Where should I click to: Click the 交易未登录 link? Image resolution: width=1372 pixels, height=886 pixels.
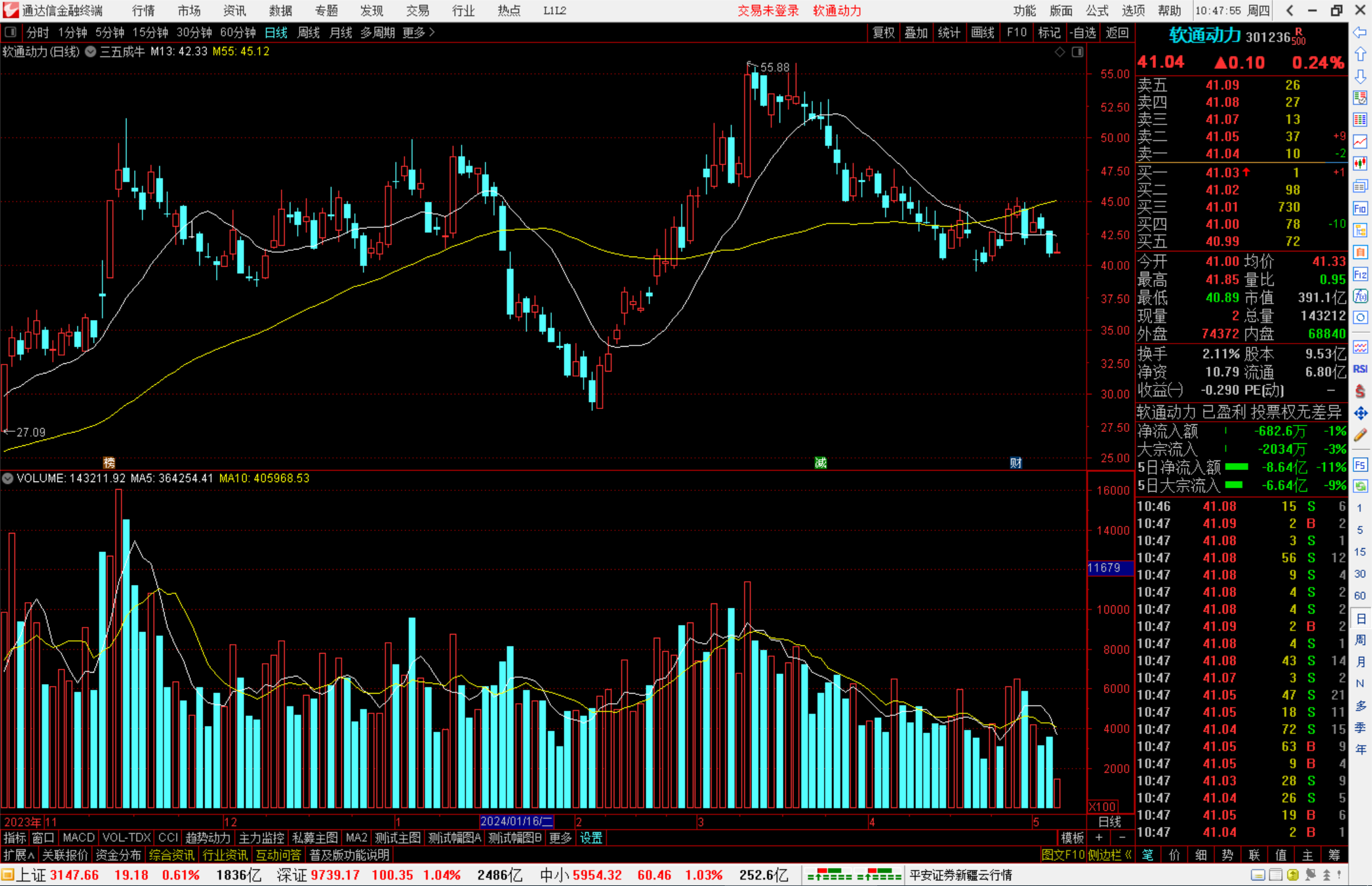point(768,11)
